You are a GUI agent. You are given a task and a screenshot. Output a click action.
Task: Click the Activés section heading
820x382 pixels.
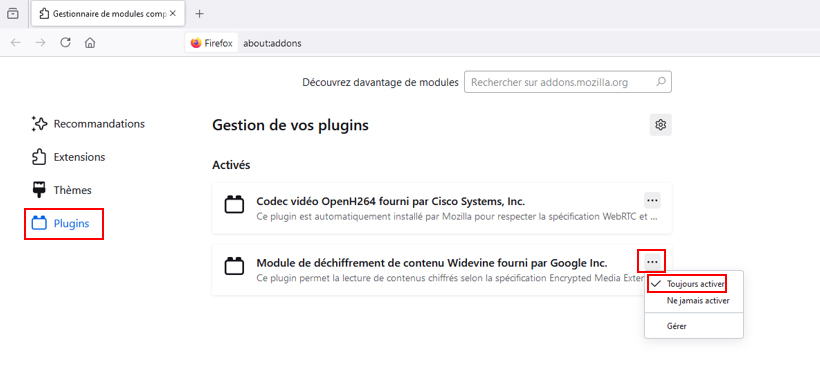tap(231, 165)
